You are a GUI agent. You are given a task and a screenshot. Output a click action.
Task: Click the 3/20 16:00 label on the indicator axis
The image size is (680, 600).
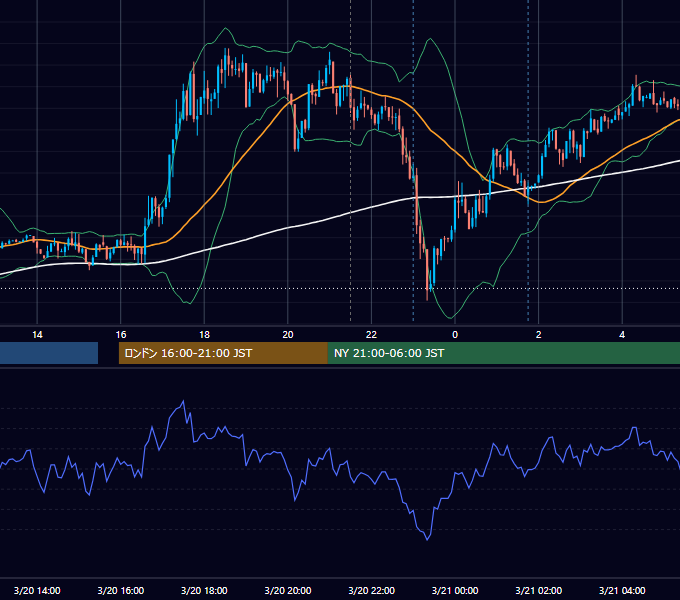pyautogui.click(x=121, y=590)
